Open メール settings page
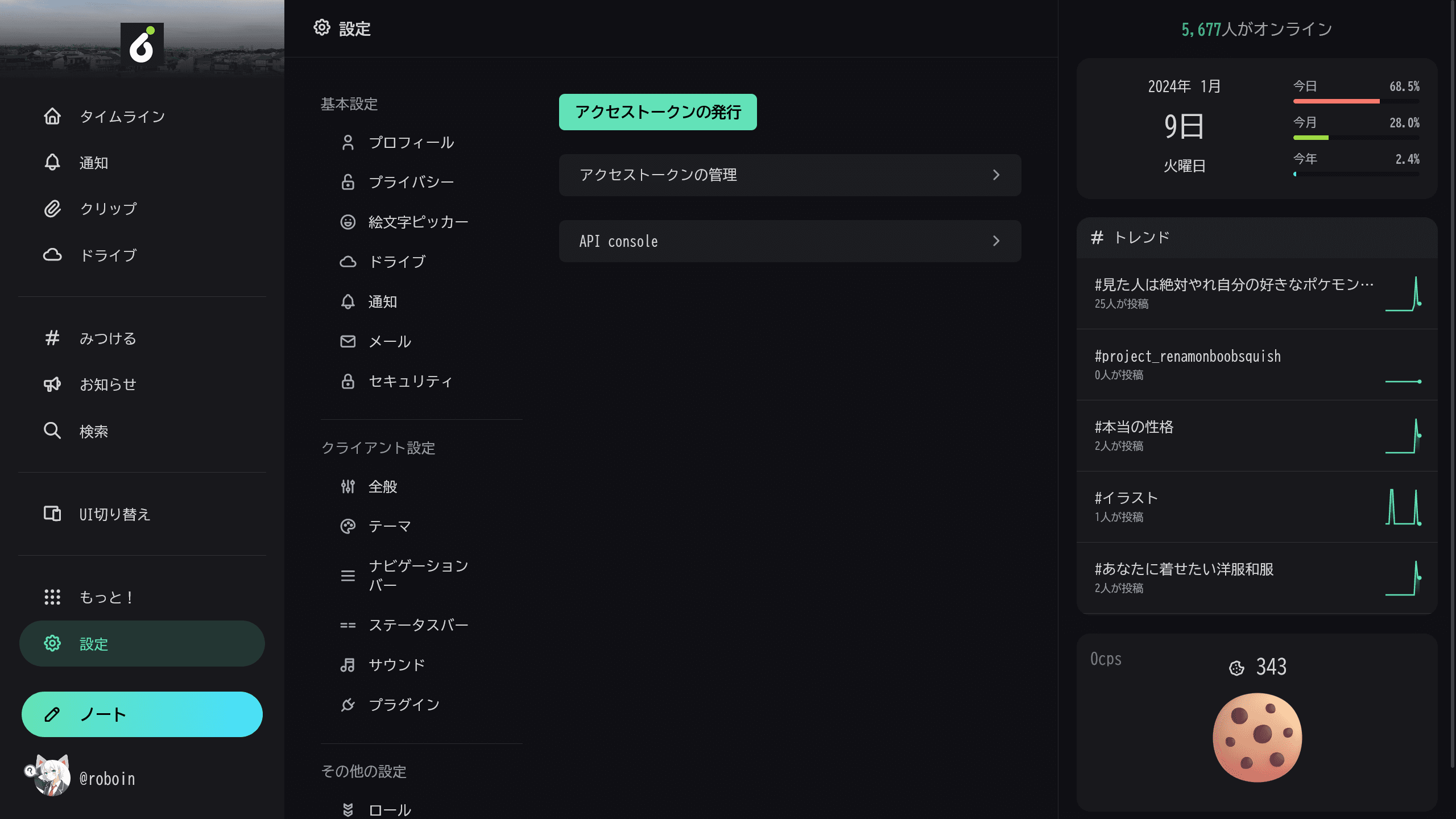 click(421, 341)
